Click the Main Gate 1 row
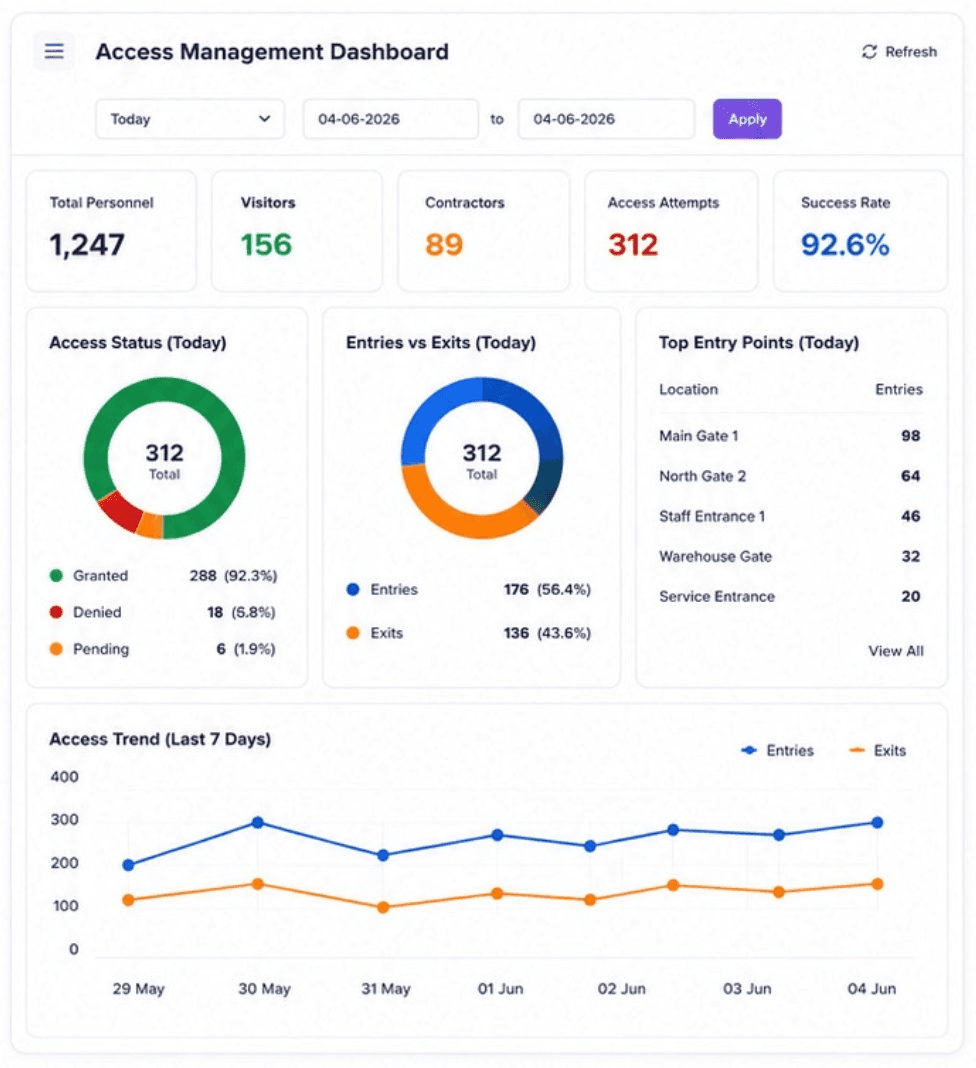The width and height of the screenshot is (976, 1068). click(x=790, y=435)
